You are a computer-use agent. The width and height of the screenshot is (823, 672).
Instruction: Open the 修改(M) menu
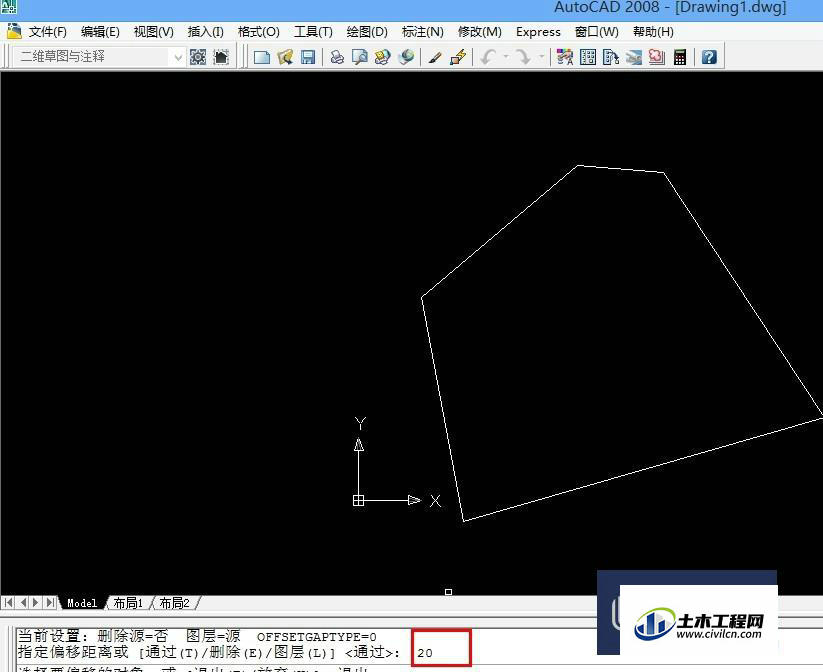(x=479, y=32)
